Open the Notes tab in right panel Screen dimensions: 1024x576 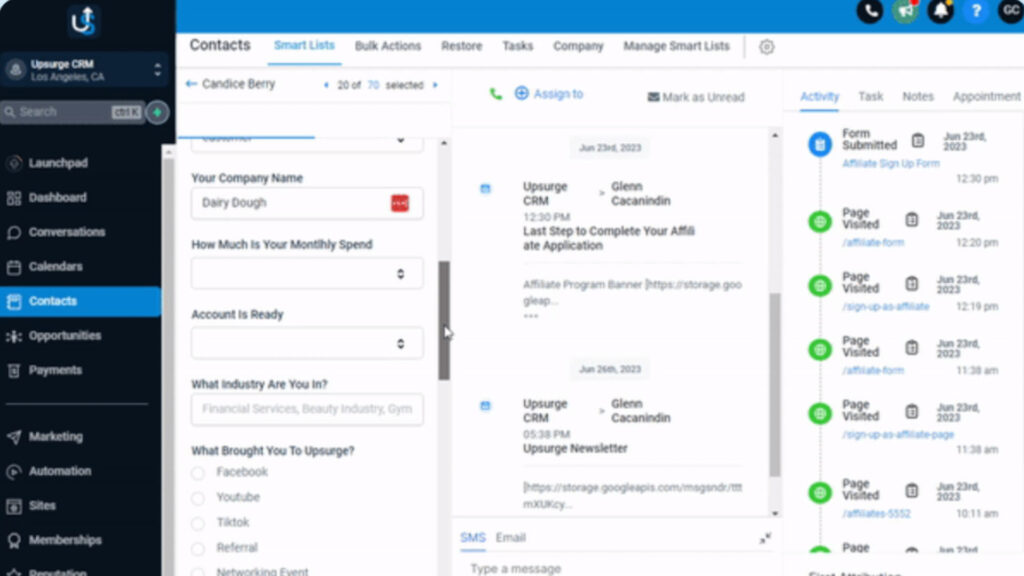pos(918,96)
